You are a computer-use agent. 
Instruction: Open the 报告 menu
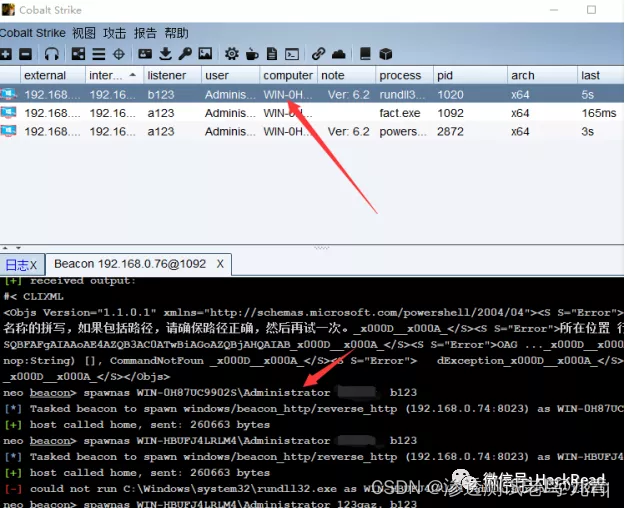[145, 33]
